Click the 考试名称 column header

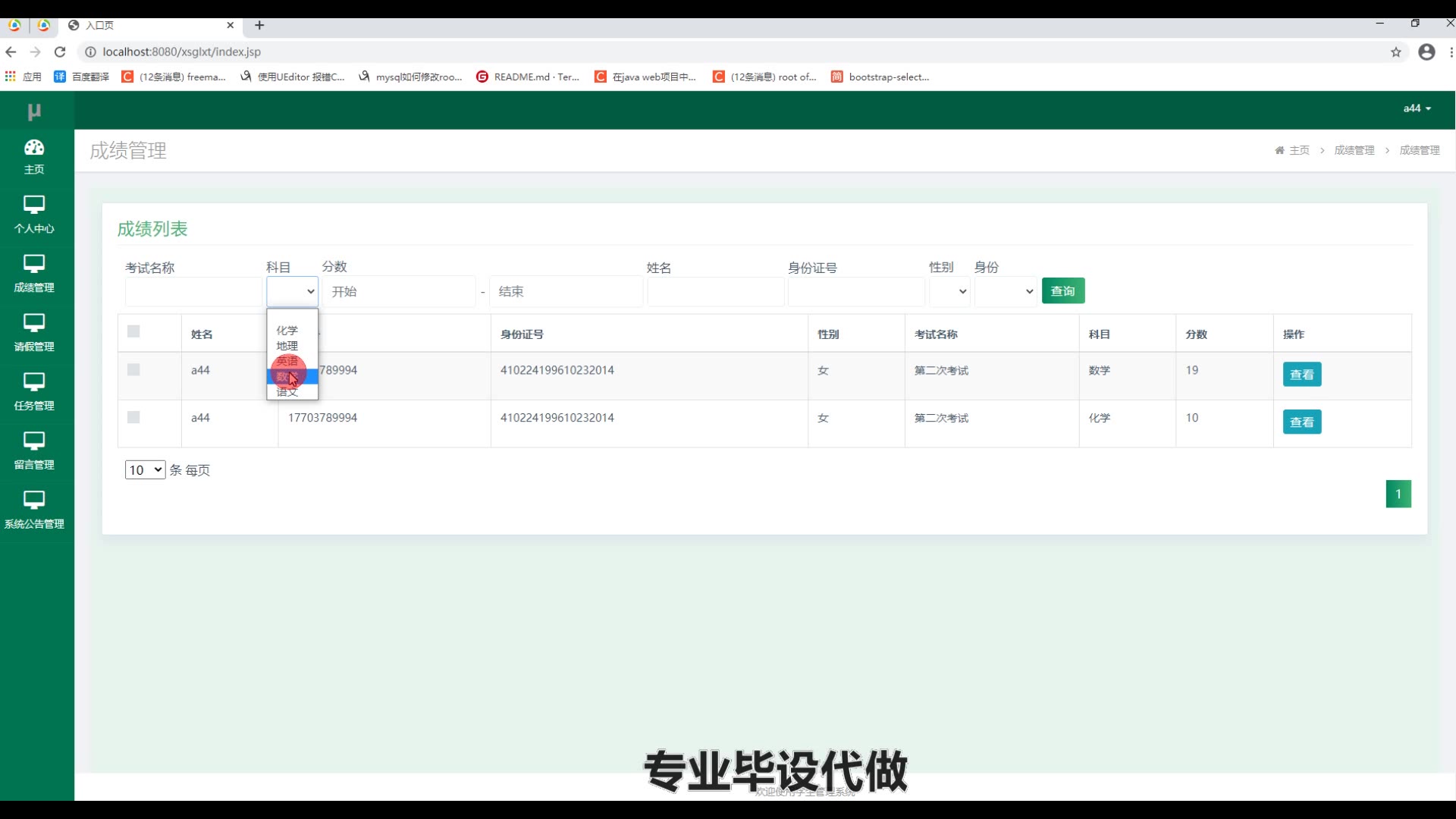point(936,334)
